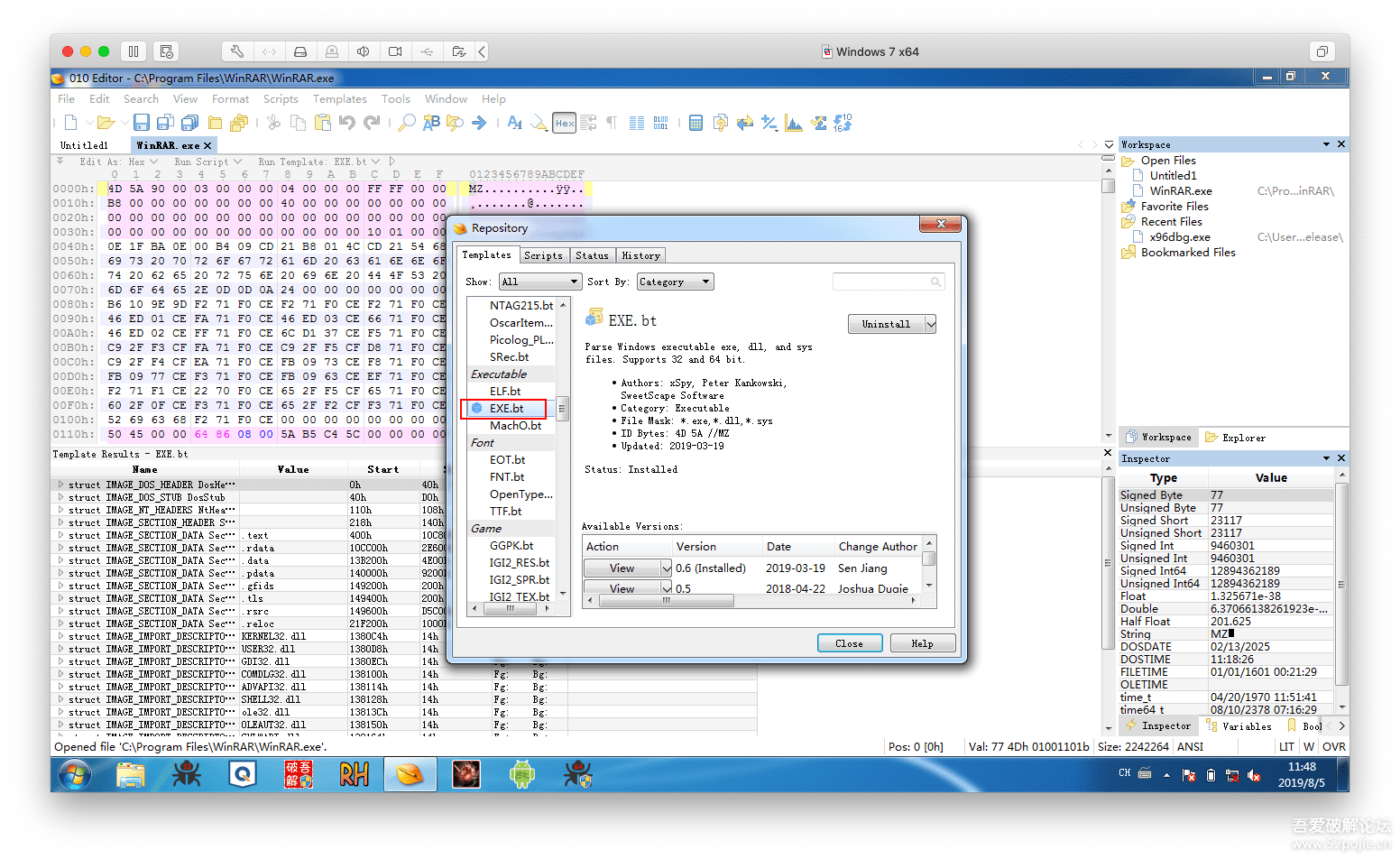Screen dimensions: 1400x859
Task: Expand the struct IMAGE_DOS_HEADER row
Action: [x=60, y=485]
